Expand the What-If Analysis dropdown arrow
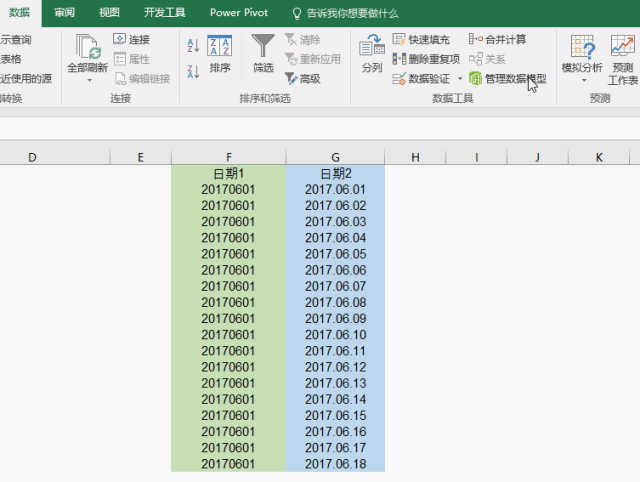This screenshot has height=482, width=640. 584,80
